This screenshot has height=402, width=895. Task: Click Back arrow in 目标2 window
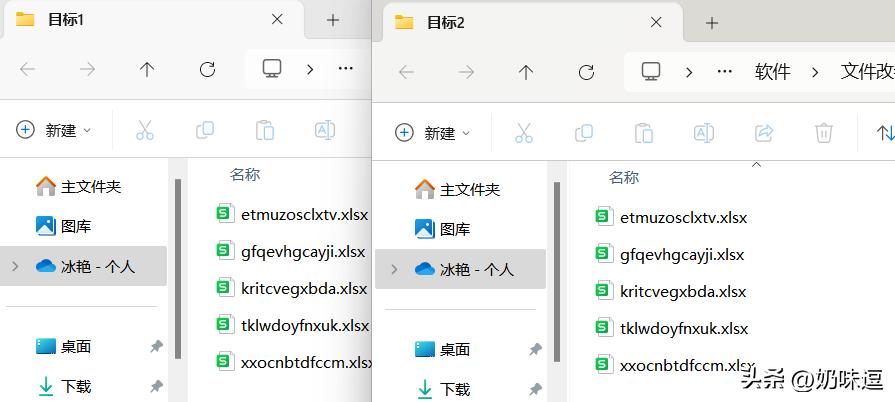click(406, 72)
